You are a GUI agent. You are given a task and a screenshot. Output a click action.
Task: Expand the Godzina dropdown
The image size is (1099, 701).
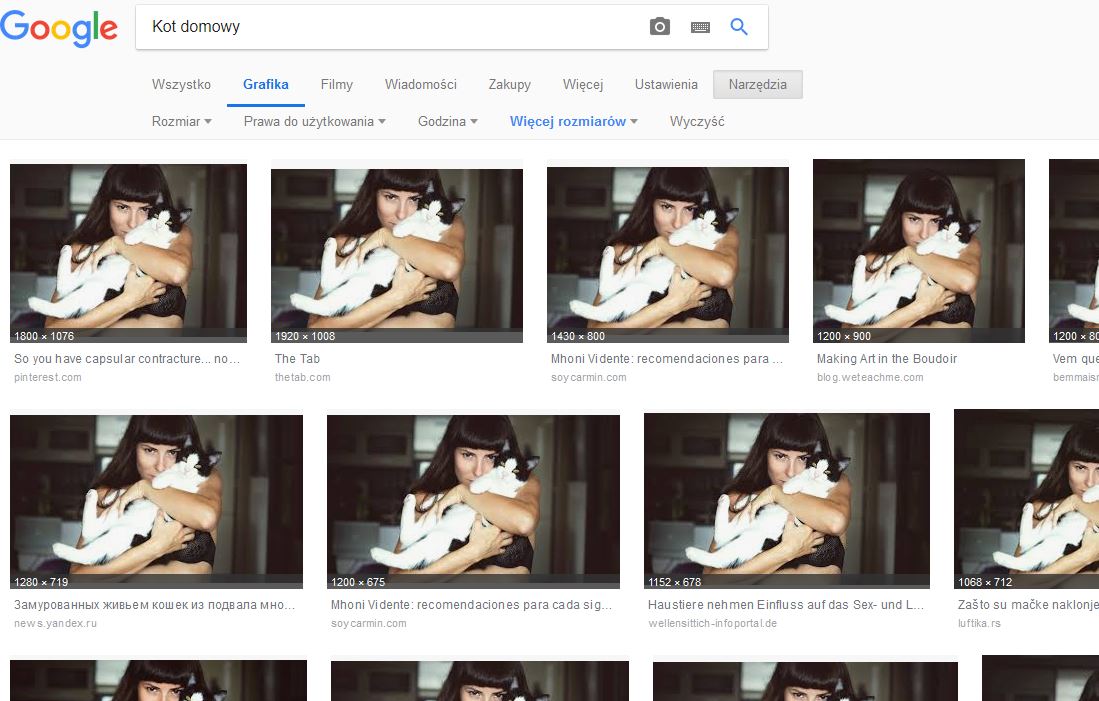448,121
